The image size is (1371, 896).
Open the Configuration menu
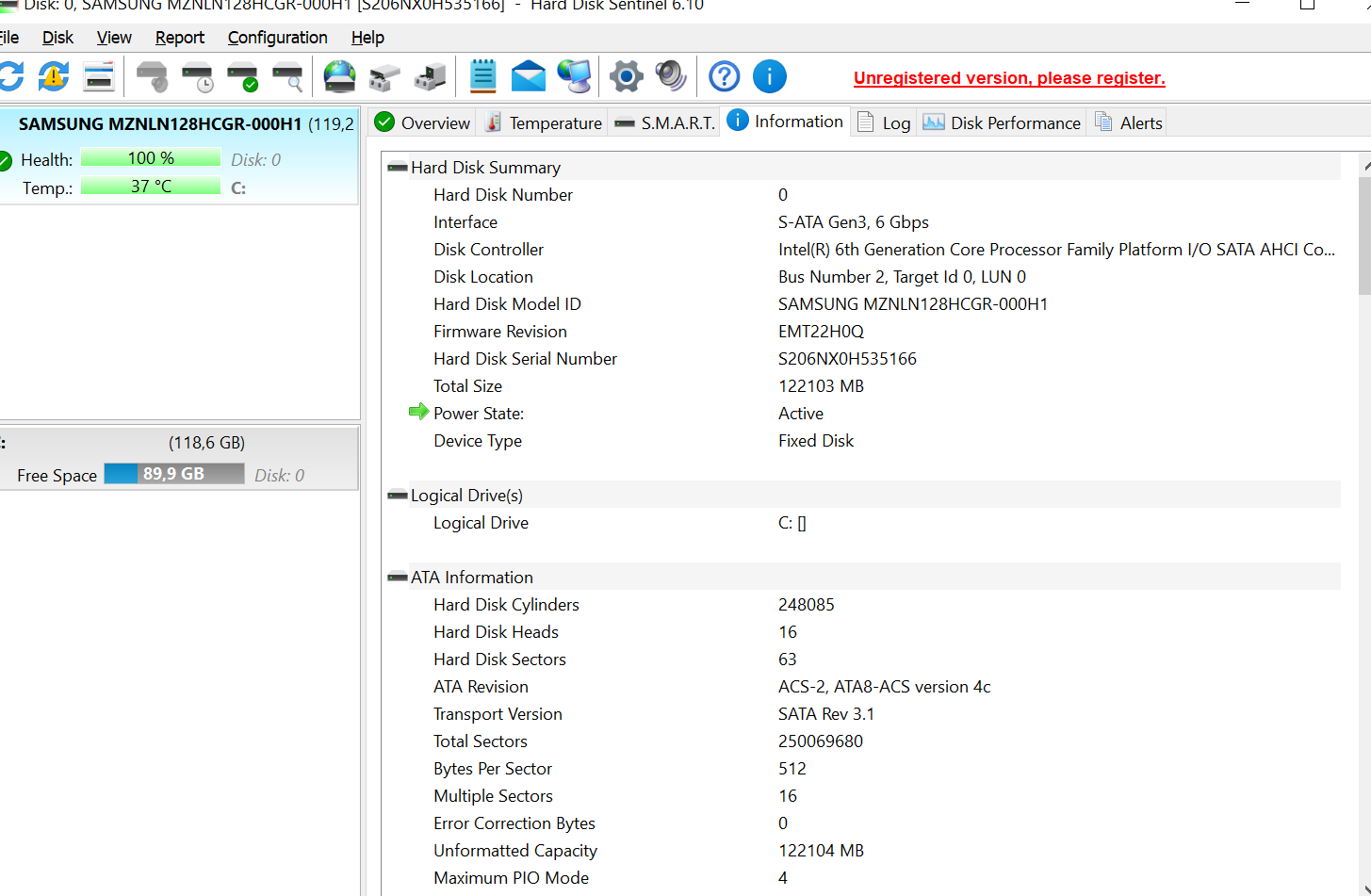tap(277, 38)
